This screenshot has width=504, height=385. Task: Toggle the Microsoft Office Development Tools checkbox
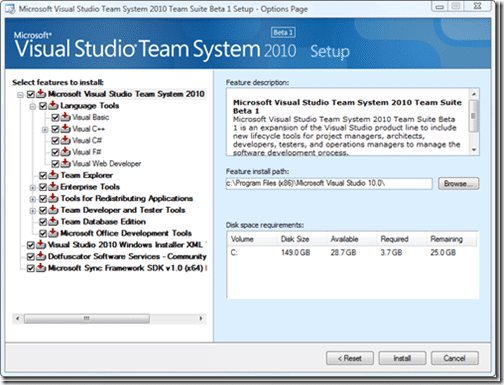(x=43, y=233)
